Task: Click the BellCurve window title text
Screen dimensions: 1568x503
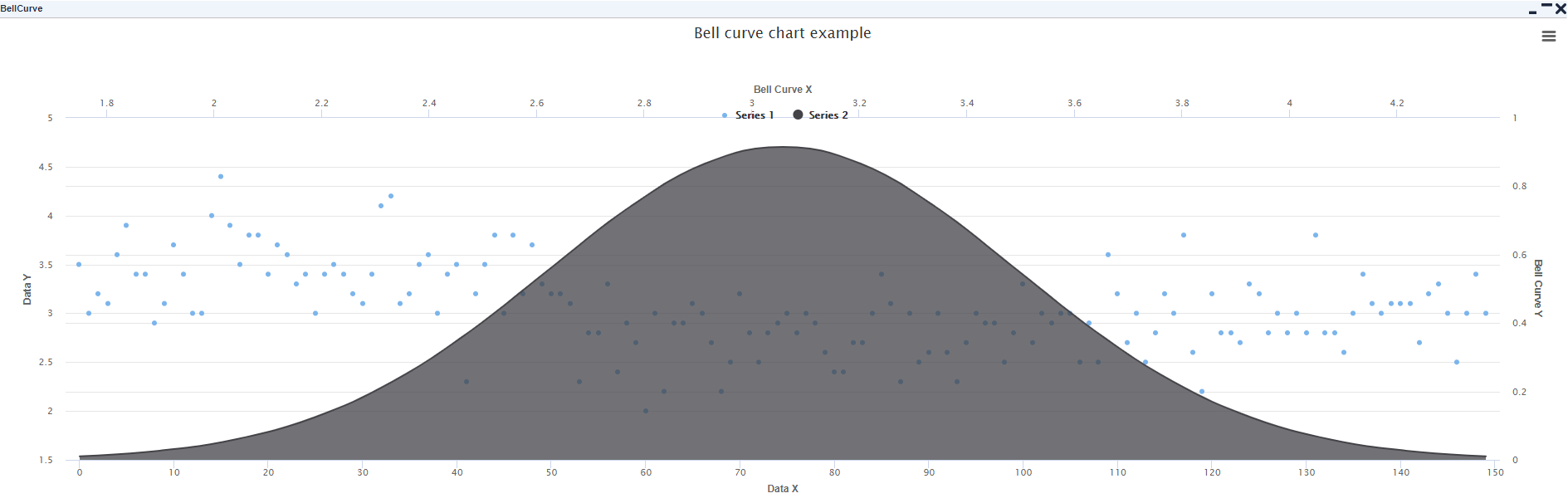Action: (x=22, y=8)
